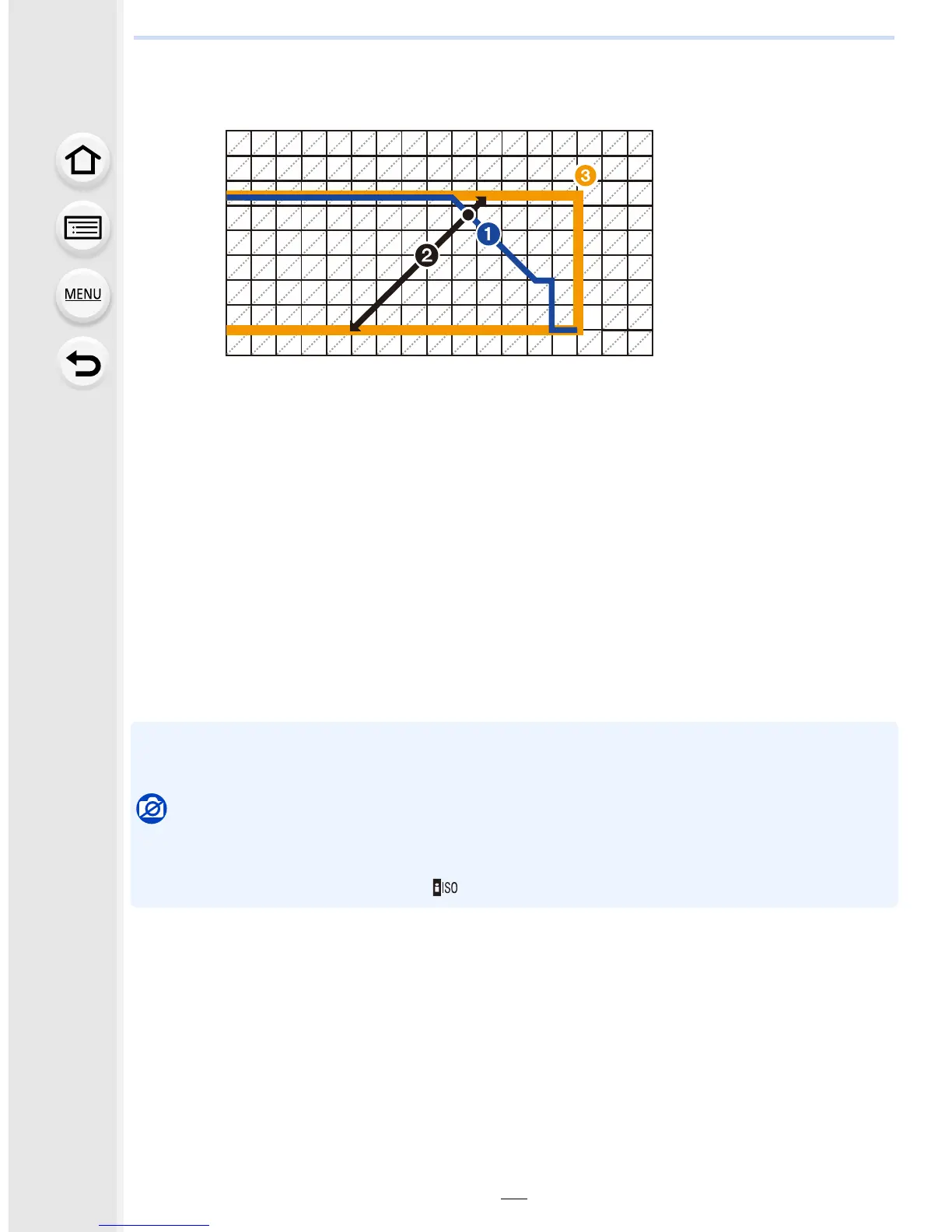The image size is (952, 1232).
Task: Click the light blue notes box
Action: pos(514,814)
